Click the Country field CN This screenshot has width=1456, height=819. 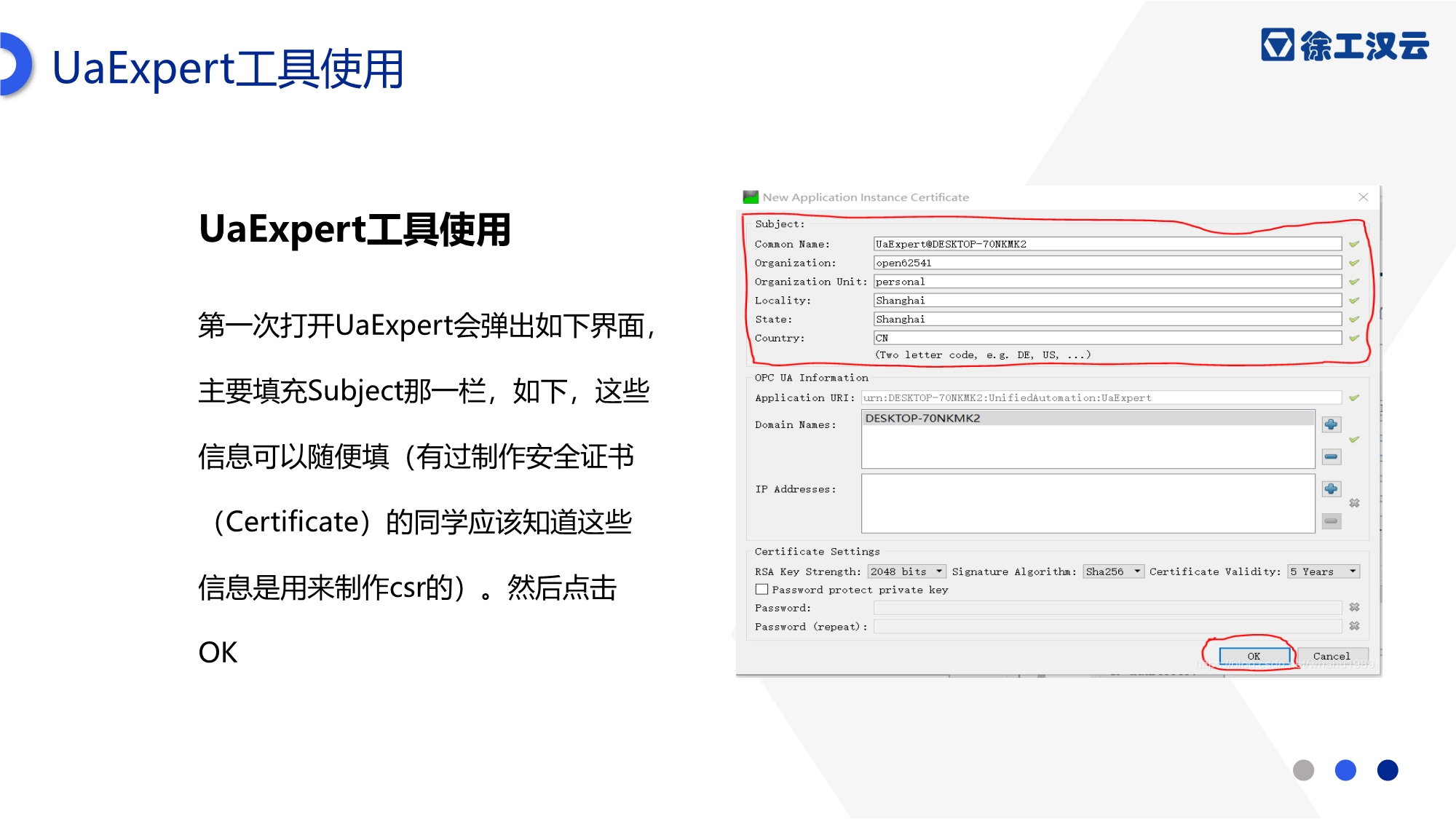[1107, 338]
